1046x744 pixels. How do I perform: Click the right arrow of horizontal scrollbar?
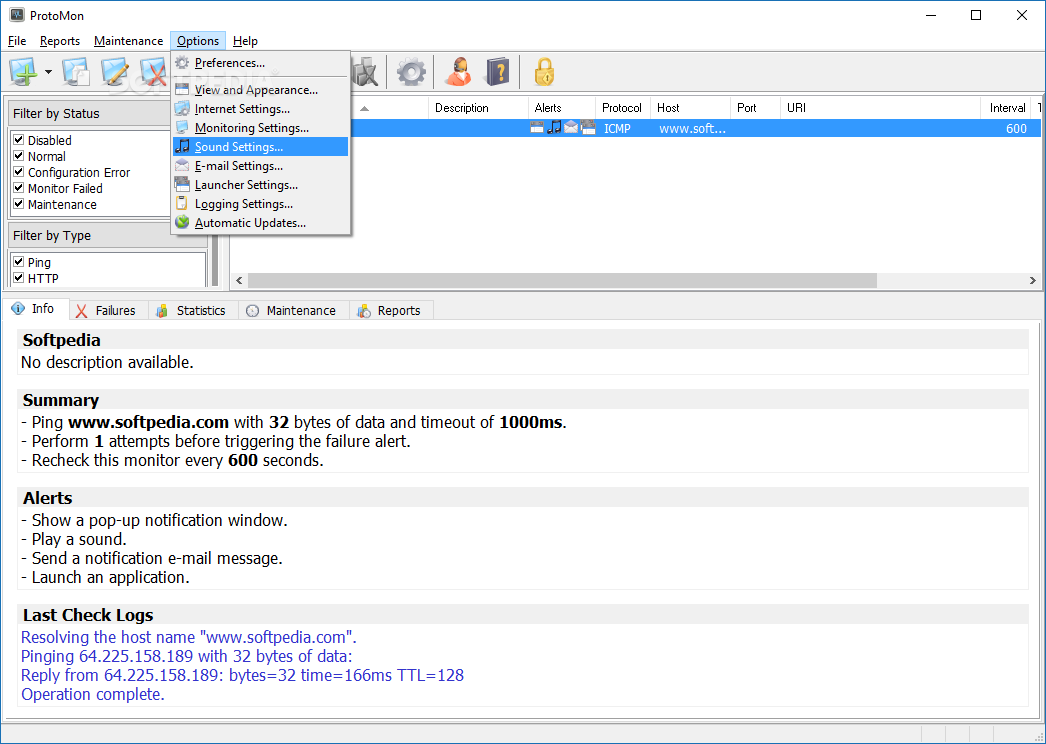tap(1032, 281)
